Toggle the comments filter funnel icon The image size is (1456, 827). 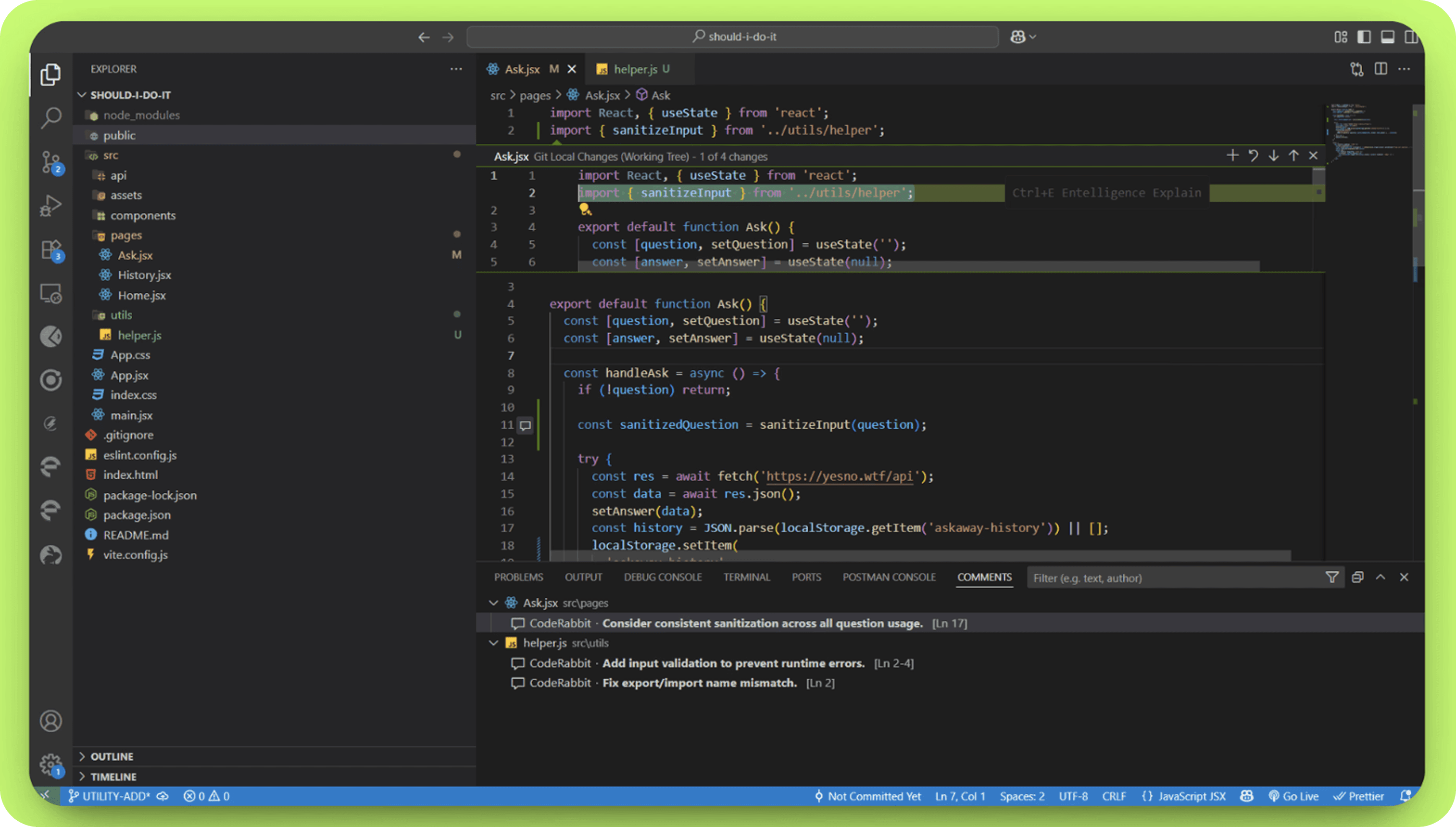click(x=1331, y=577)
